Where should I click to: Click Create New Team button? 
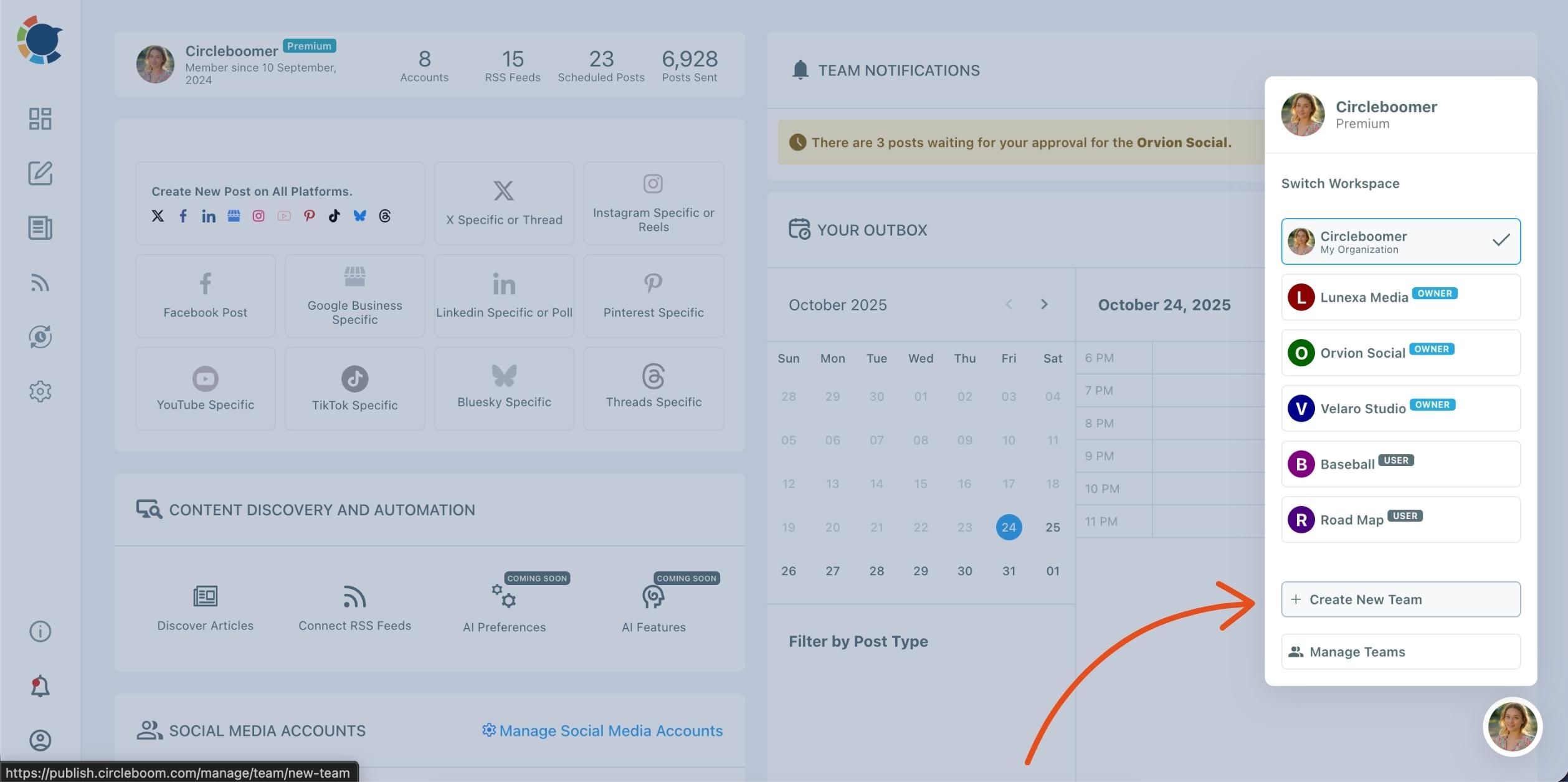[x=1400, y=599]
